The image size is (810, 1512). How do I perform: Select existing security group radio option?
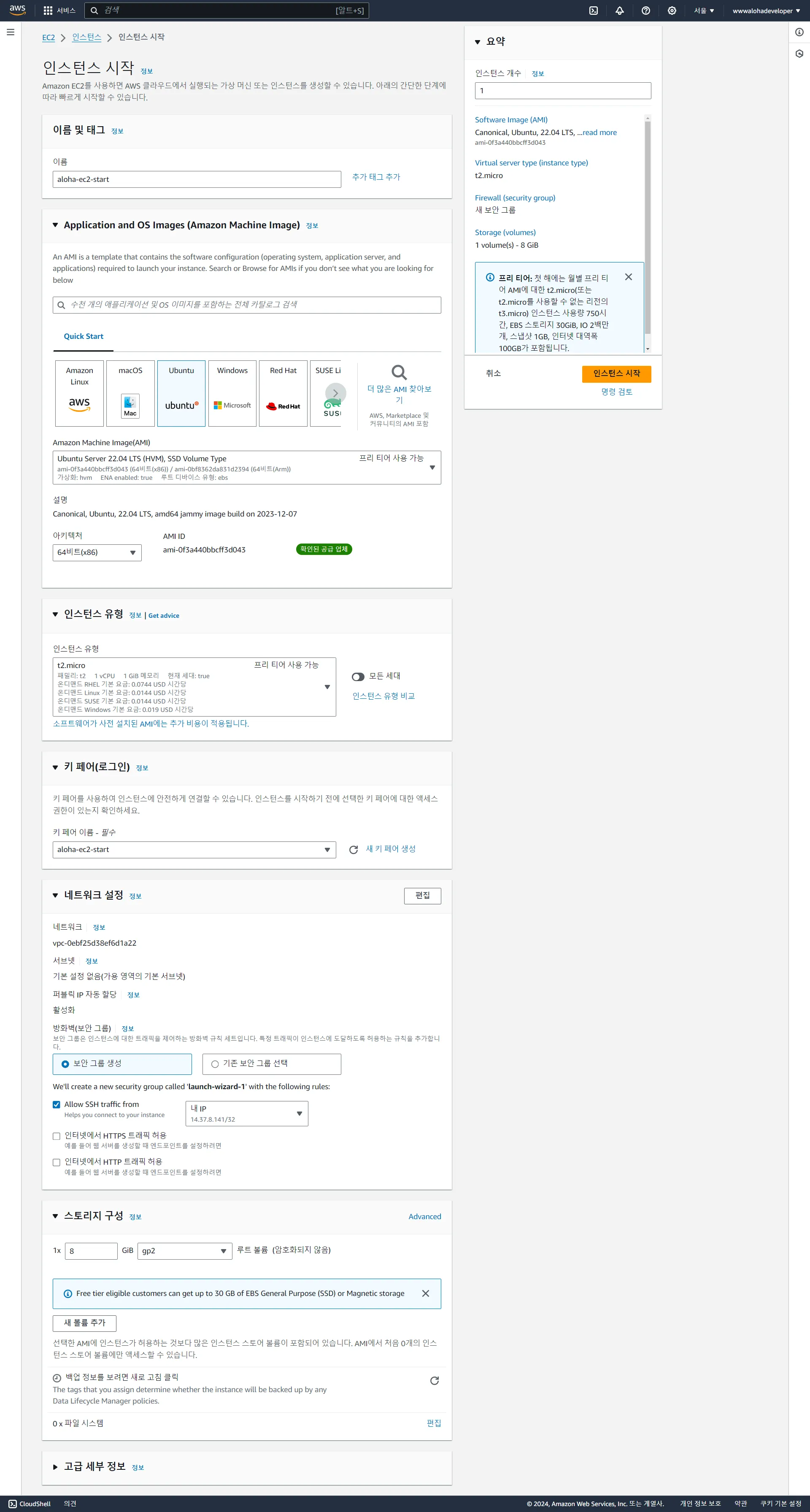215,1063
